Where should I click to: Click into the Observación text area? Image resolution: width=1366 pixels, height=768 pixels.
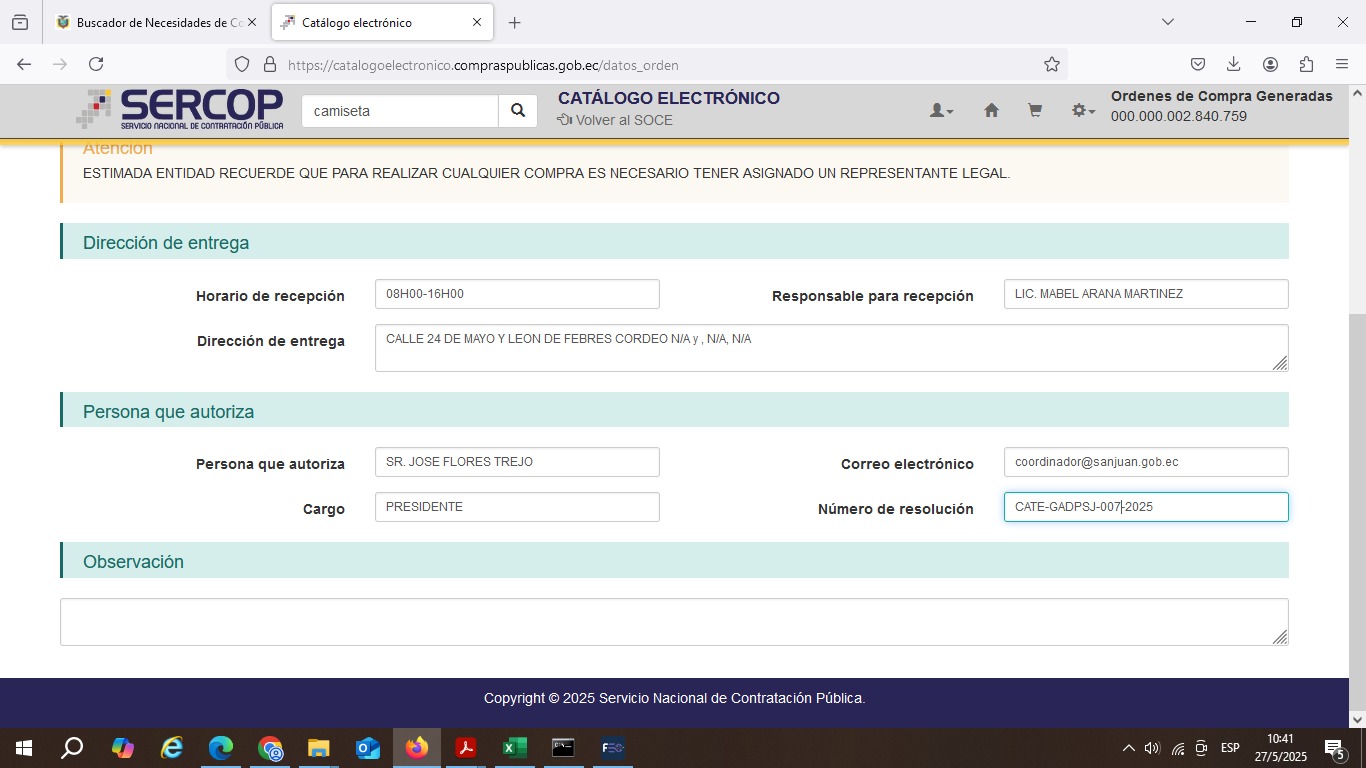[673, 621]
